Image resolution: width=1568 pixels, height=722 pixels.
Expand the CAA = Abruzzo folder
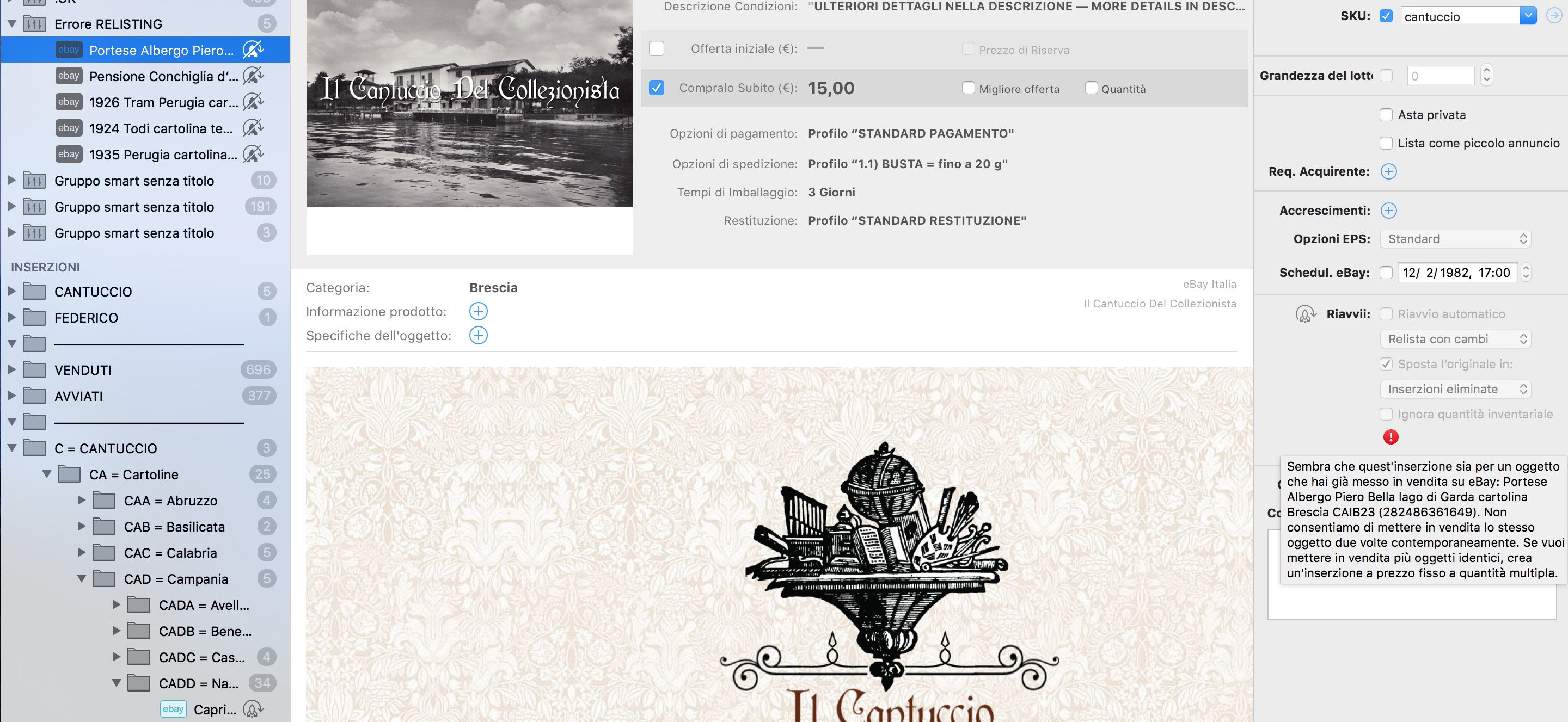coord(82,501)
